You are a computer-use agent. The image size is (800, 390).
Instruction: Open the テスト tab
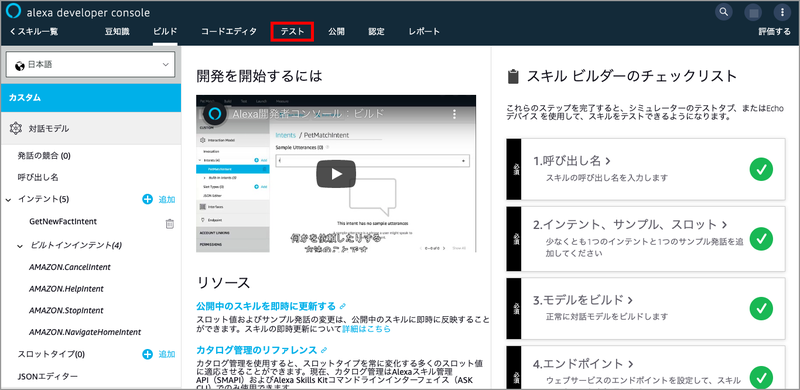[292, 32]
